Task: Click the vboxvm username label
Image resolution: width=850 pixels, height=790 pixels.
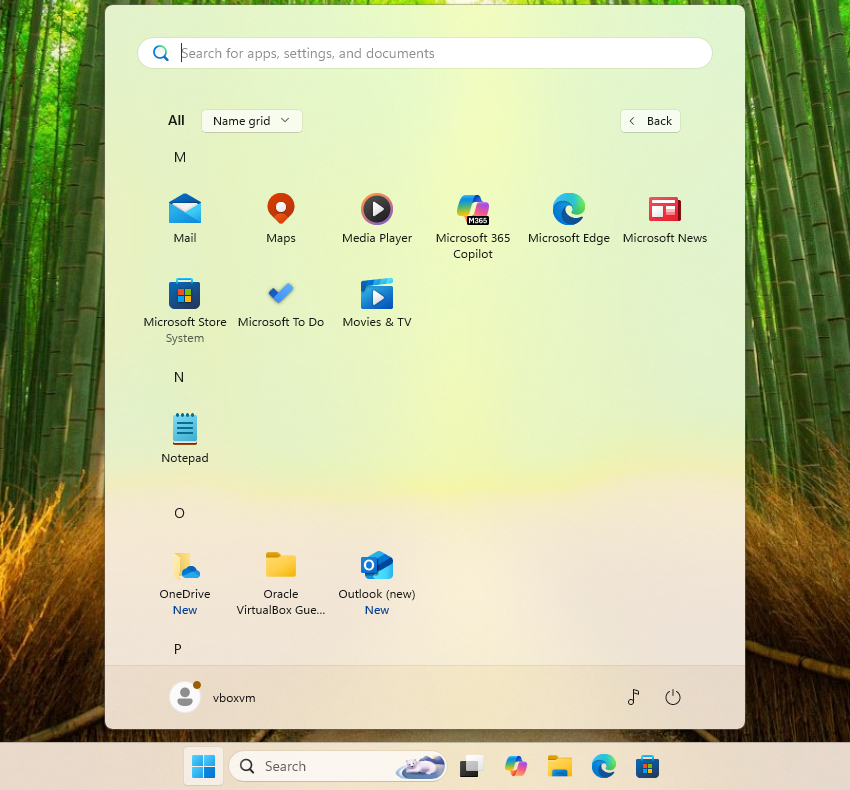Action: click(x=234, y=698)
